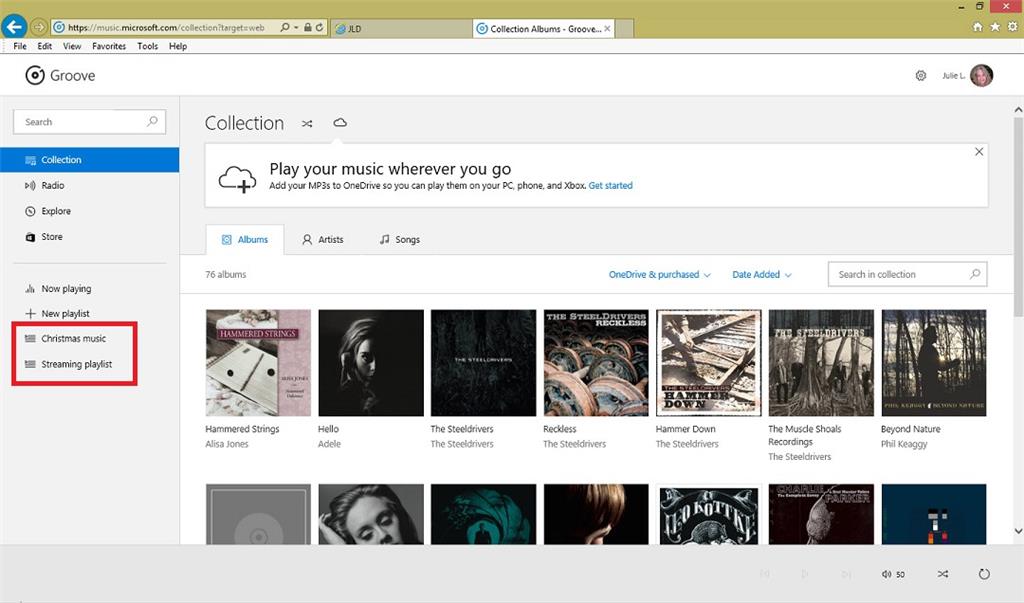This screenshot has width=1024, height=603.
Task: Switch to the Artists tab
Action: 323,240
